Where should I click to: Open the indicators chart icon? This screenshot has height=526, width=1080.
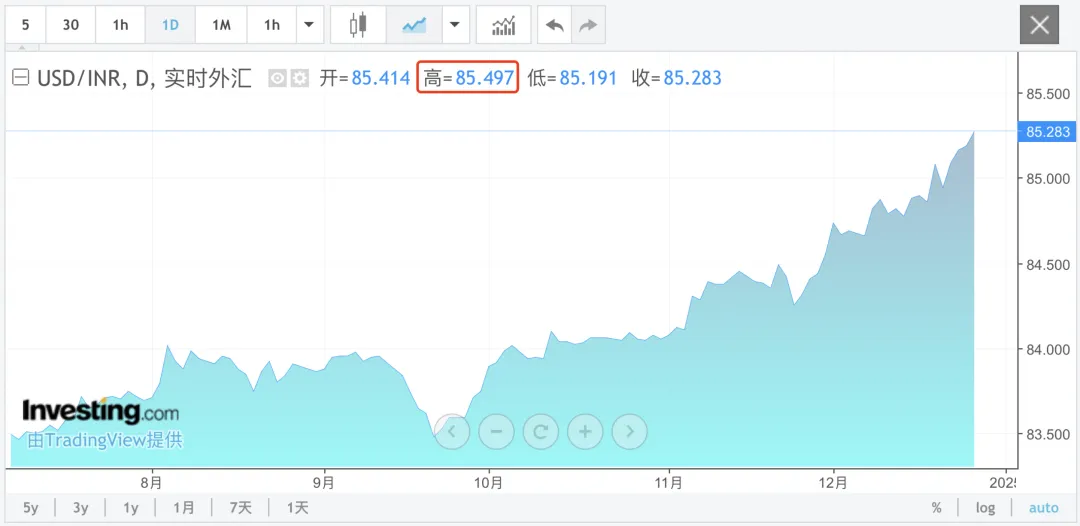(x=503, y=25)
